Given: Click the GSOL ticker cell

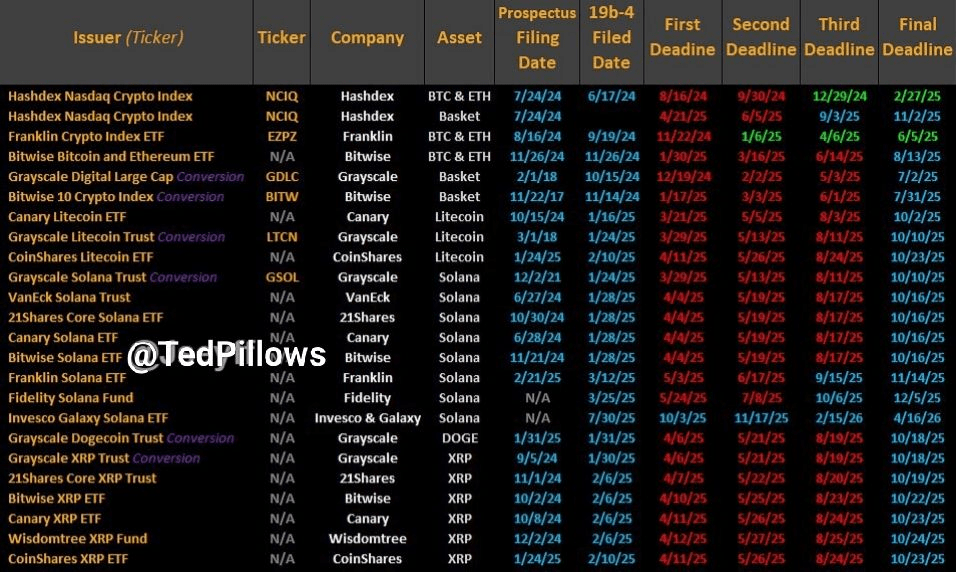Looking at the screenshot, I should coord(282,277).
